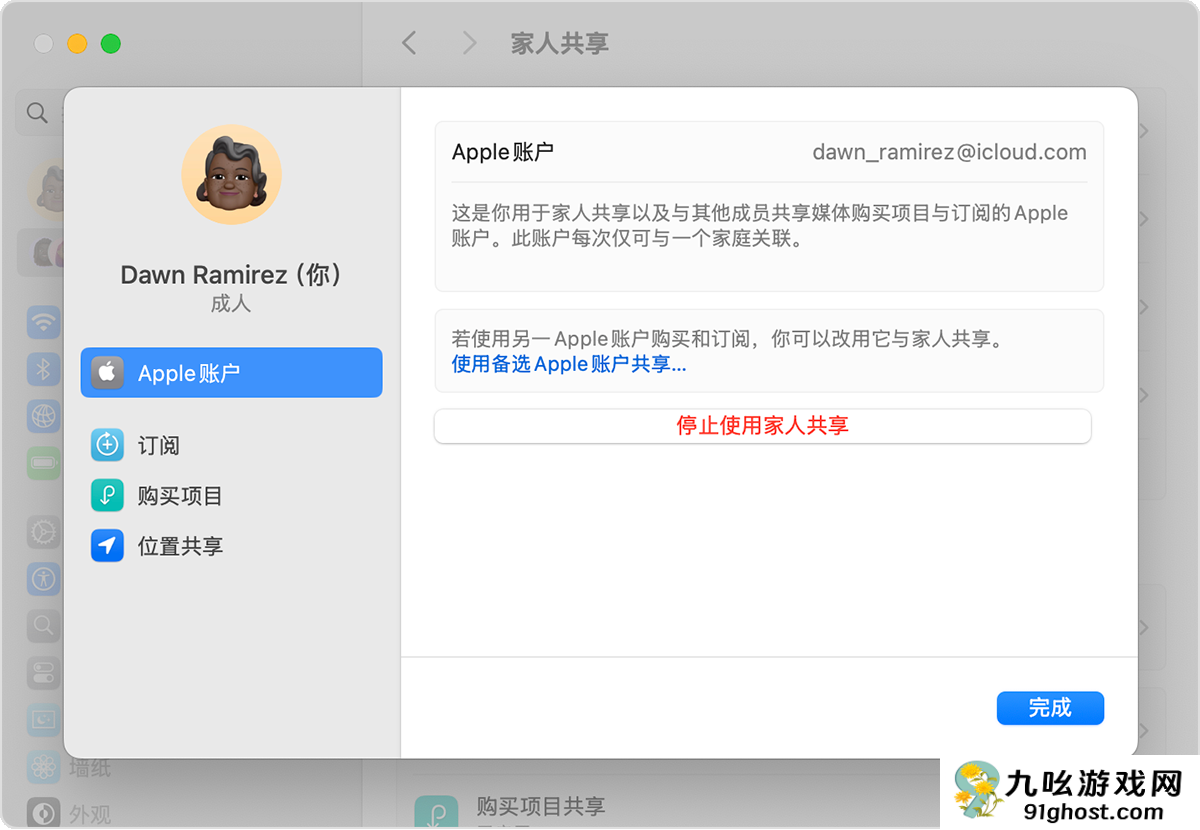Click the dawn_ramirez@icloud.com email text
This screenshot has width=1200, height=830.
click(949, 153)
